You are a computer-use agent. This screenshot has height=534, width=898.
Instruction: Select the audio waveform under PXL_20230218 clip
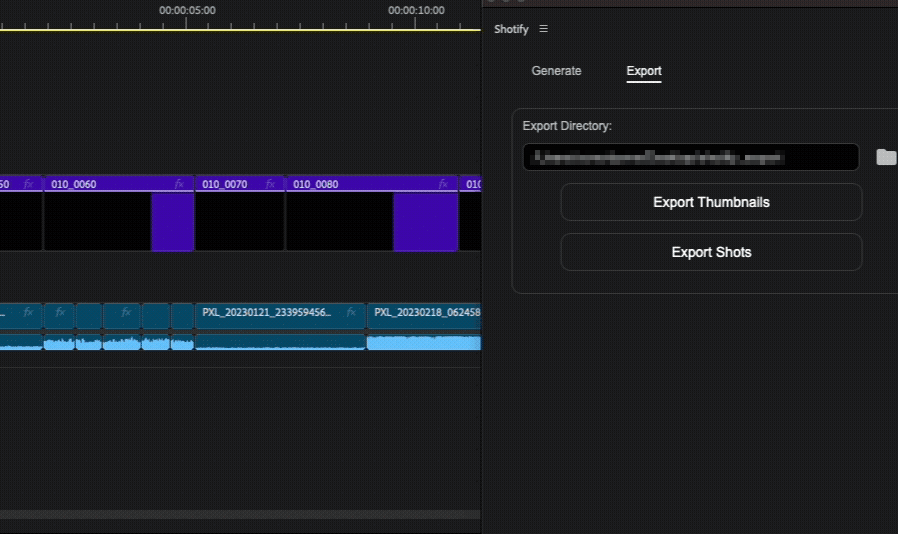pos(424,342)
